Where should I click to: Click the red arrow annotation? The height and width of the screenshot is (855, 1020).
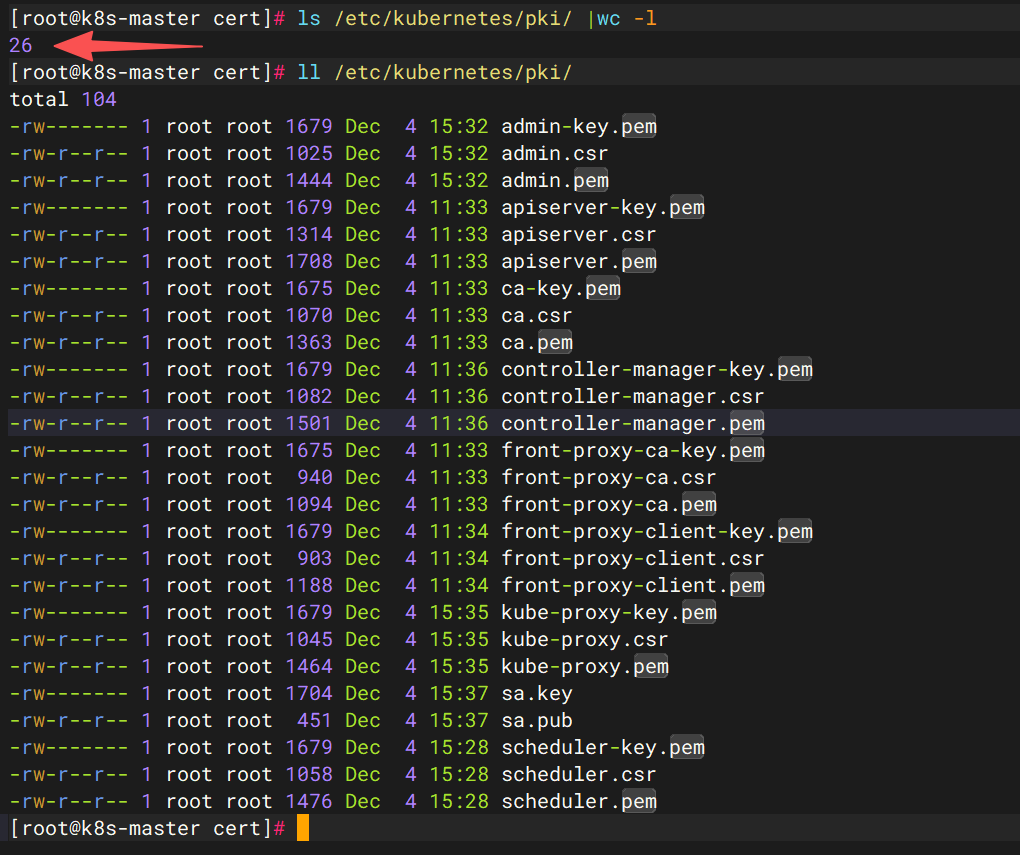point(128,45)
